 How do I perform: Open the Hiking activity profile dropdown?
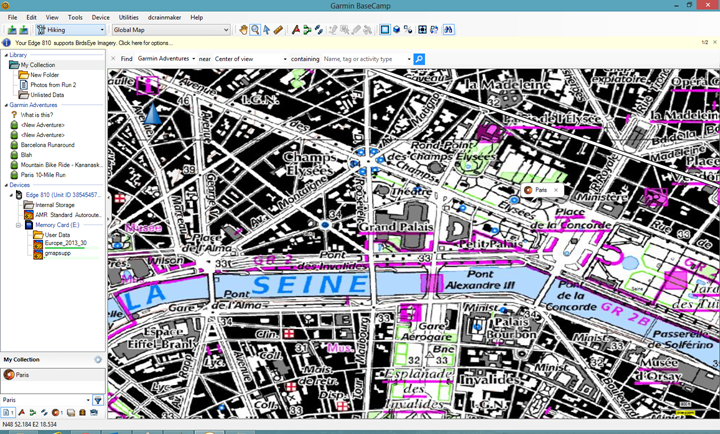tap(71, 30)
